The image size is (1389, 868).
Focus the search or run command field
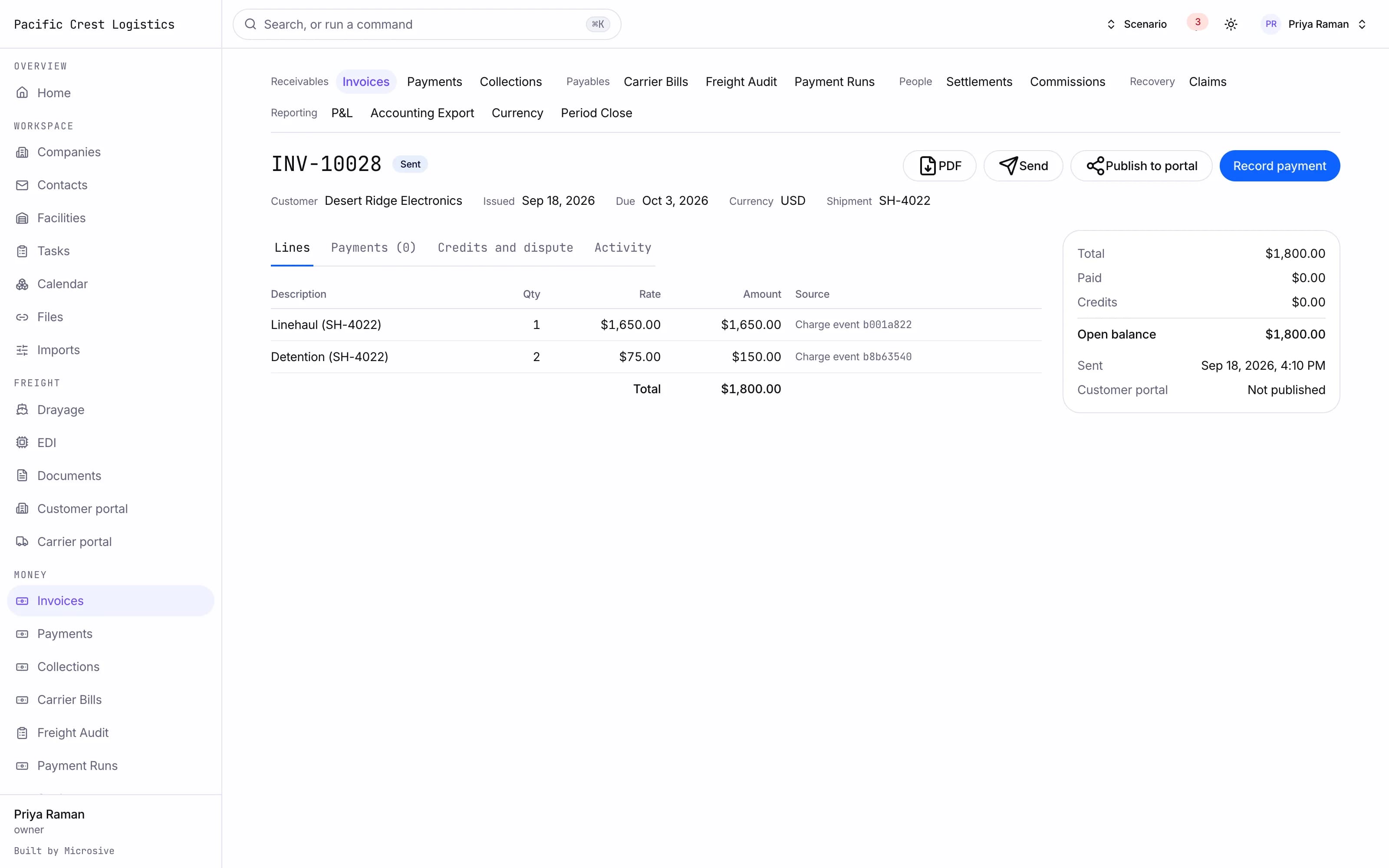click(426, 24)
